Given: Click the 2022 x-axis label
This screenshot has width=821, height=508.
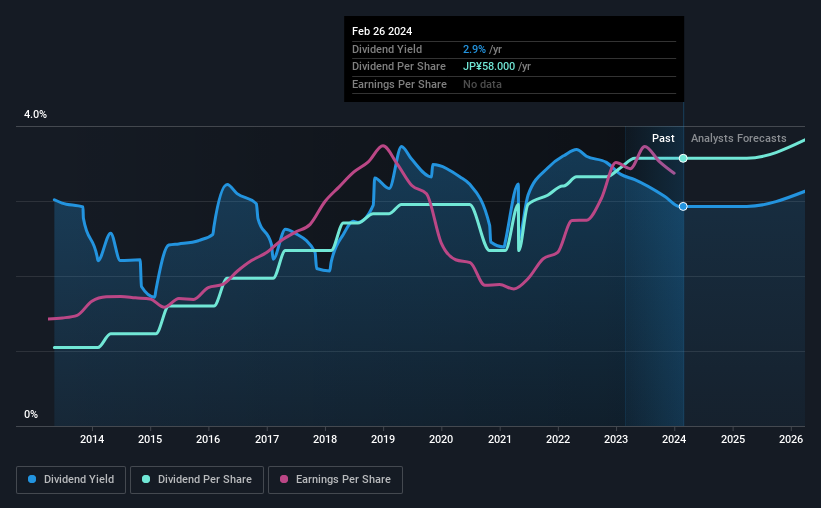Looking at the screenshot, I should pyautogui.click(x=558, y=439).
